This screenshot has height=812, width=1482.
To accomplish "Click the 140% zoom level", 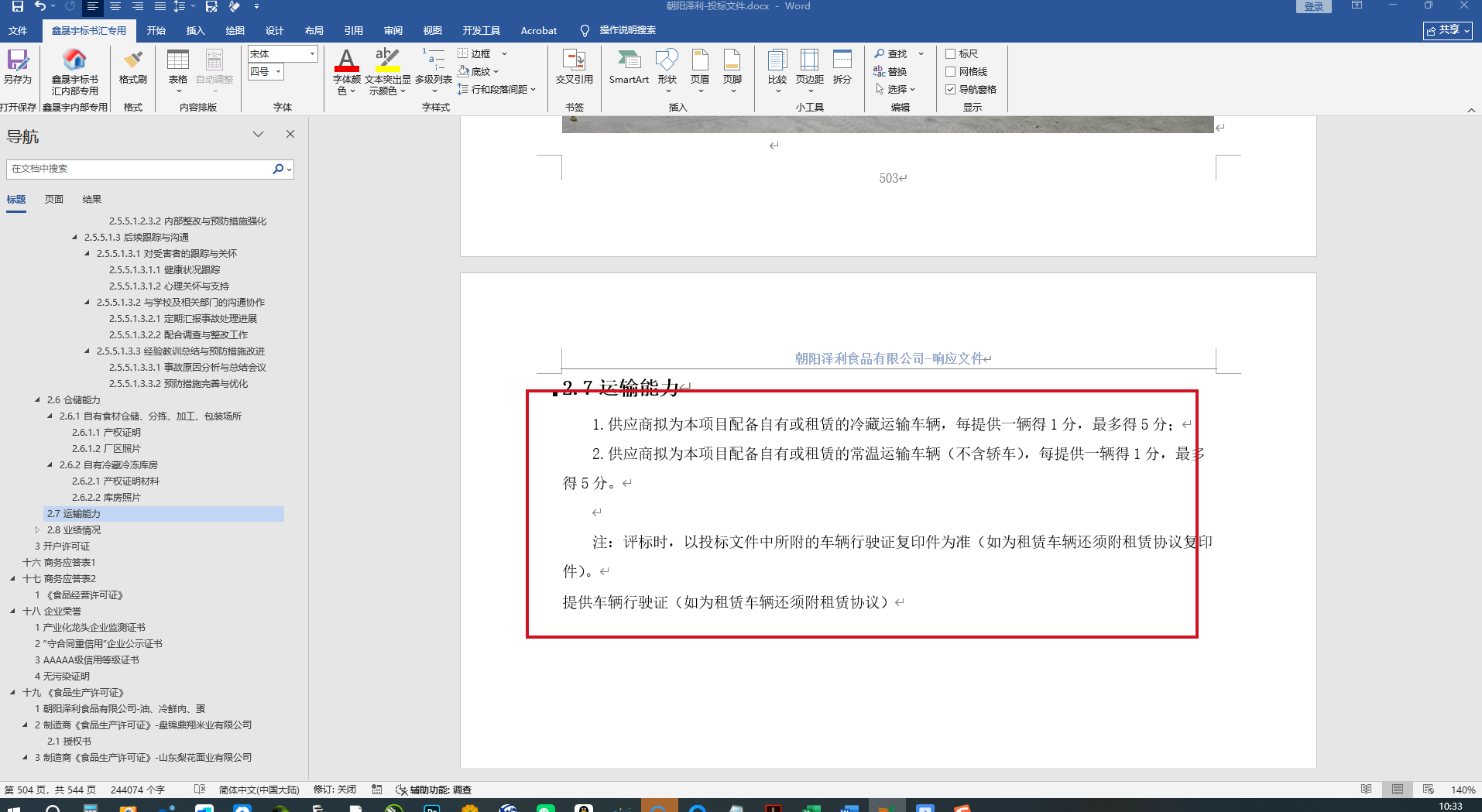I will [1463, 790].
